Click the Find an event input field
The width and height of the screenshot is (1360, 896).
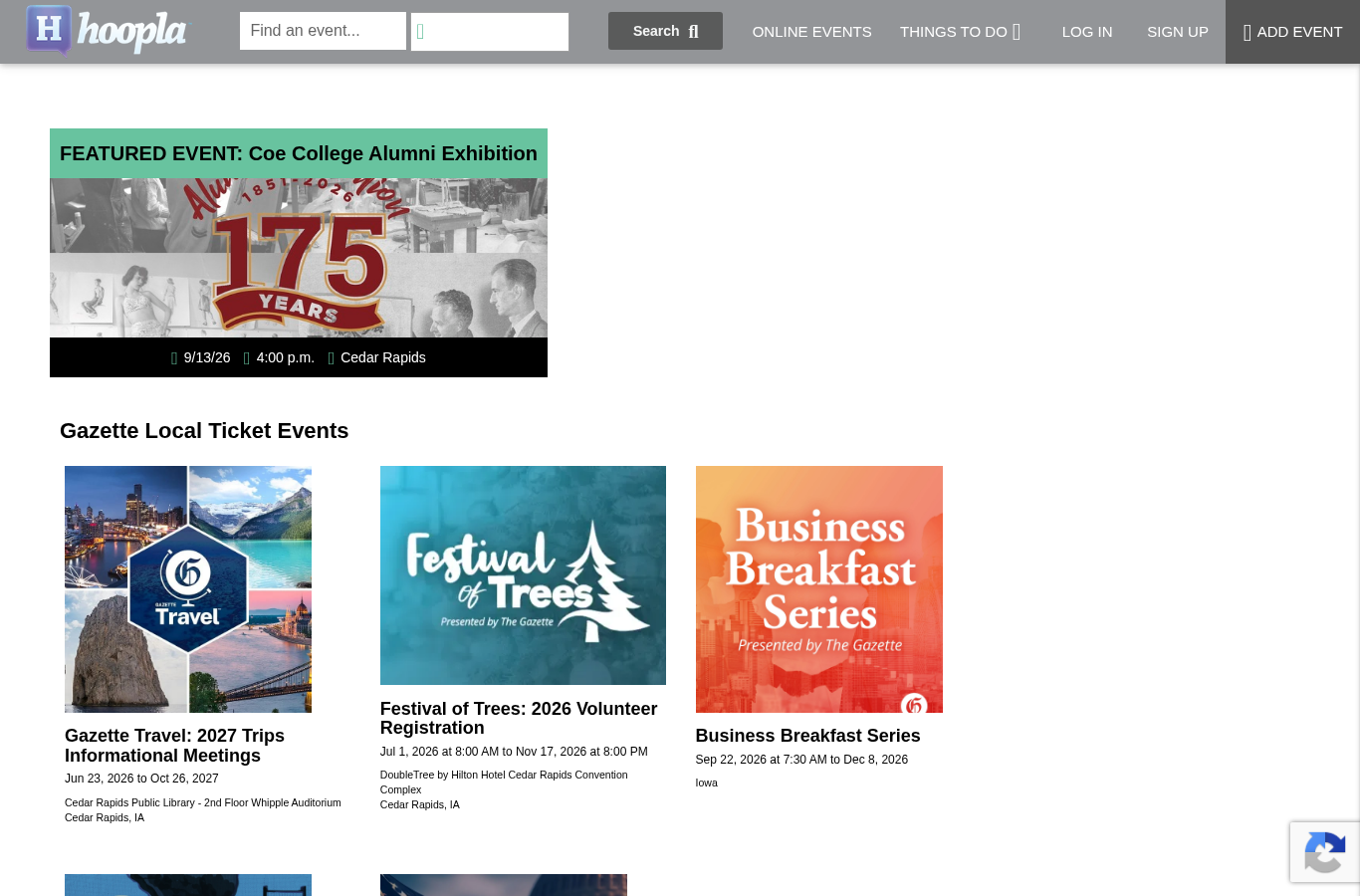(323, 31)
